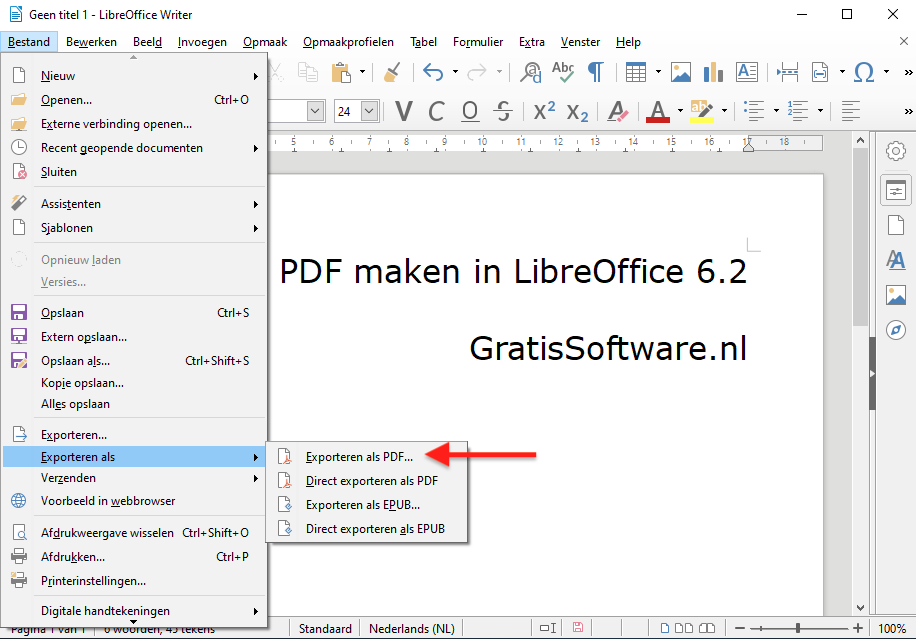This screenshot has width=916, height=639.
Task: Open the font size 24 dropdown
Action: (369, 111)
